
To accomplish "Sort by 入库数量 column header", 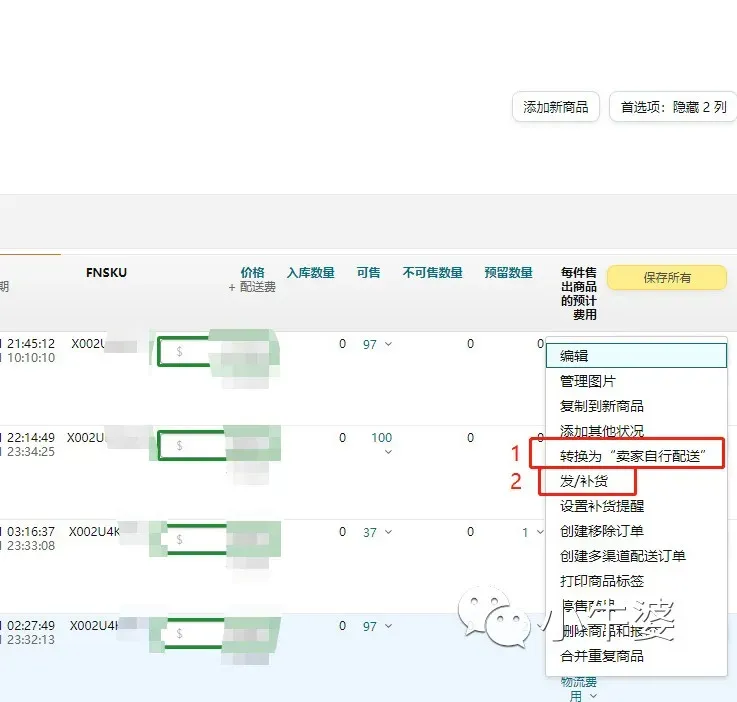I will pos(311,273).
